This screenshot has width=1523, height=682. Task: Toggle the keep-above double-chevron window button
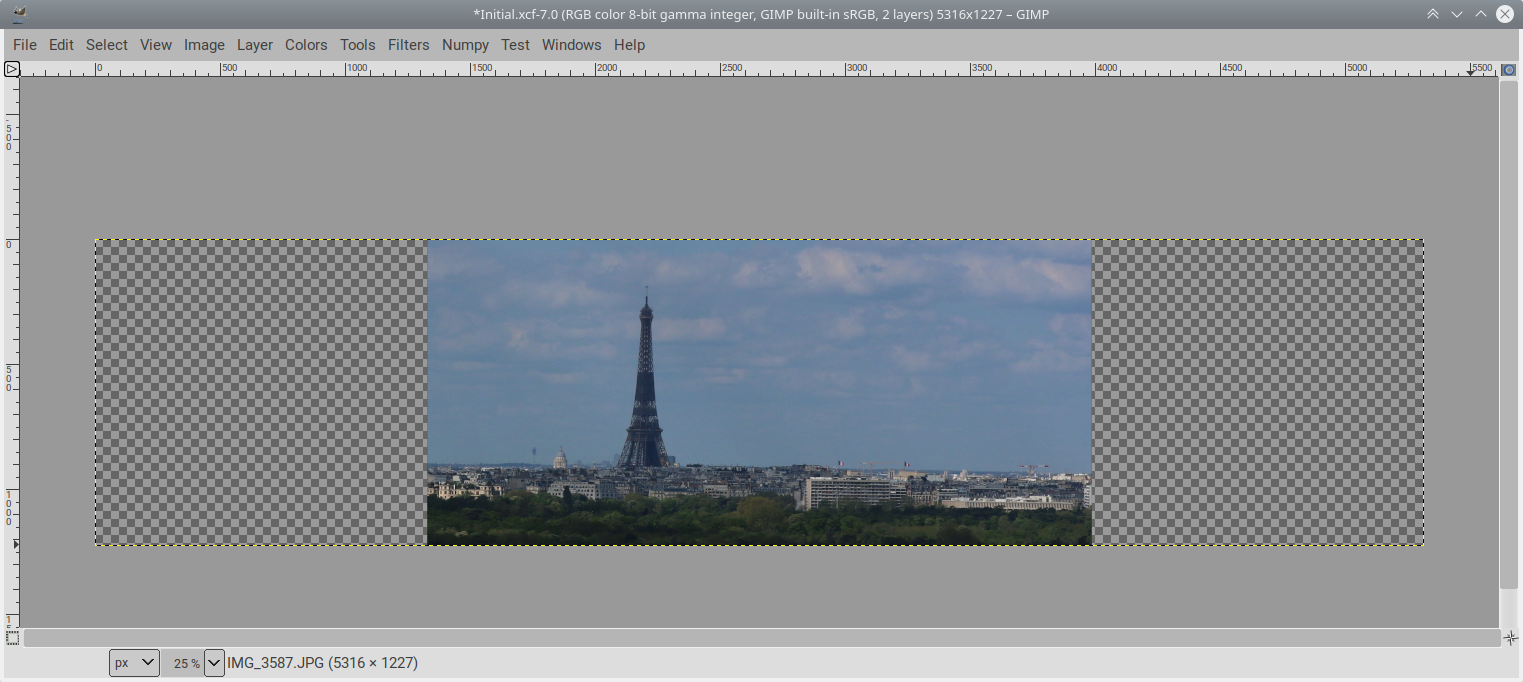pyautogui.click(x=1433, y=14)
